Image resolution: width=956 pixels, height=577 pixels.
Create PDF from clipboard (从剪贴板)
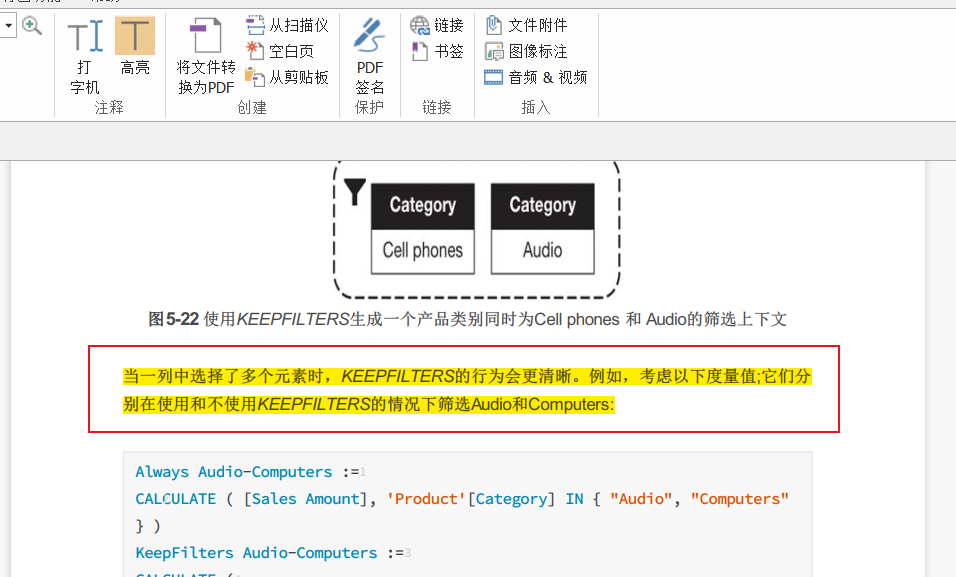pyautogui.click(x=287, y=77)
